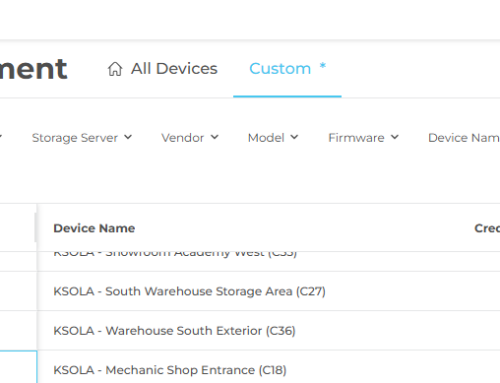Viewport: 500px width, 383px height.
Task: Select KSOLA - Warehouse South Exterior (C36)
Action: pos(174,331)
